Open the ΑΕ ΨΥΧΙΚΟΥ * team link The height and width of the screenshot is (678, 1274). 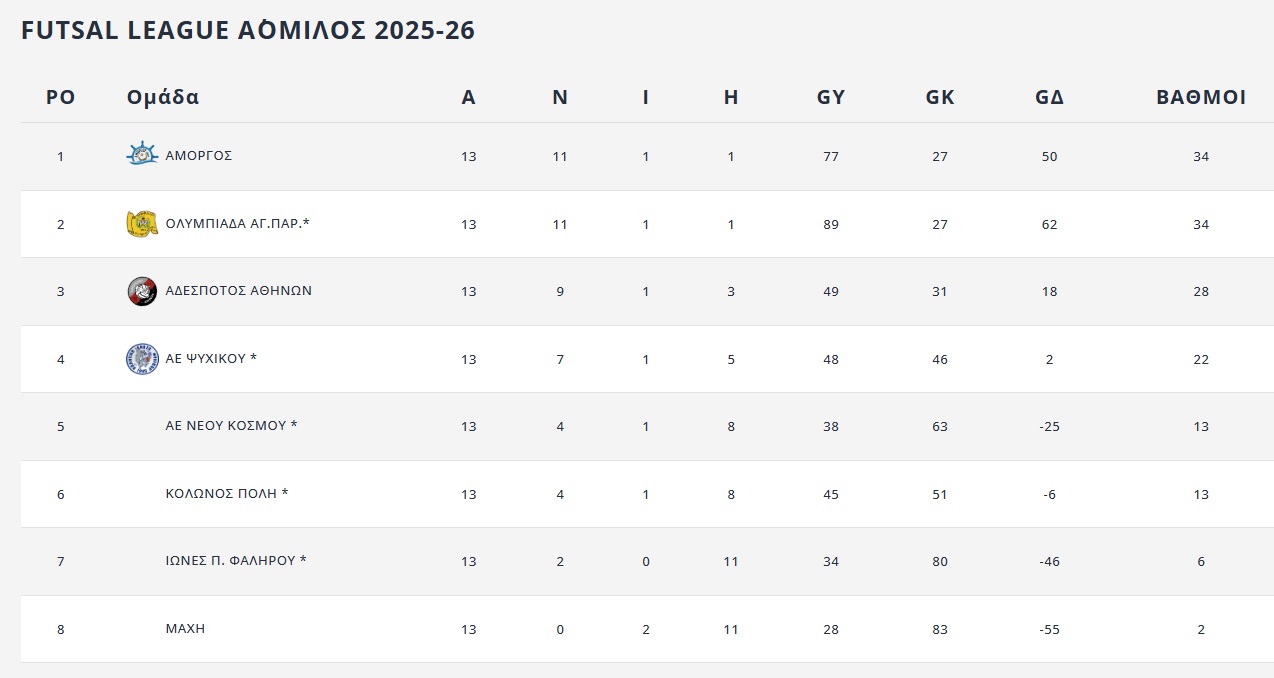click(x=211, y=359)
